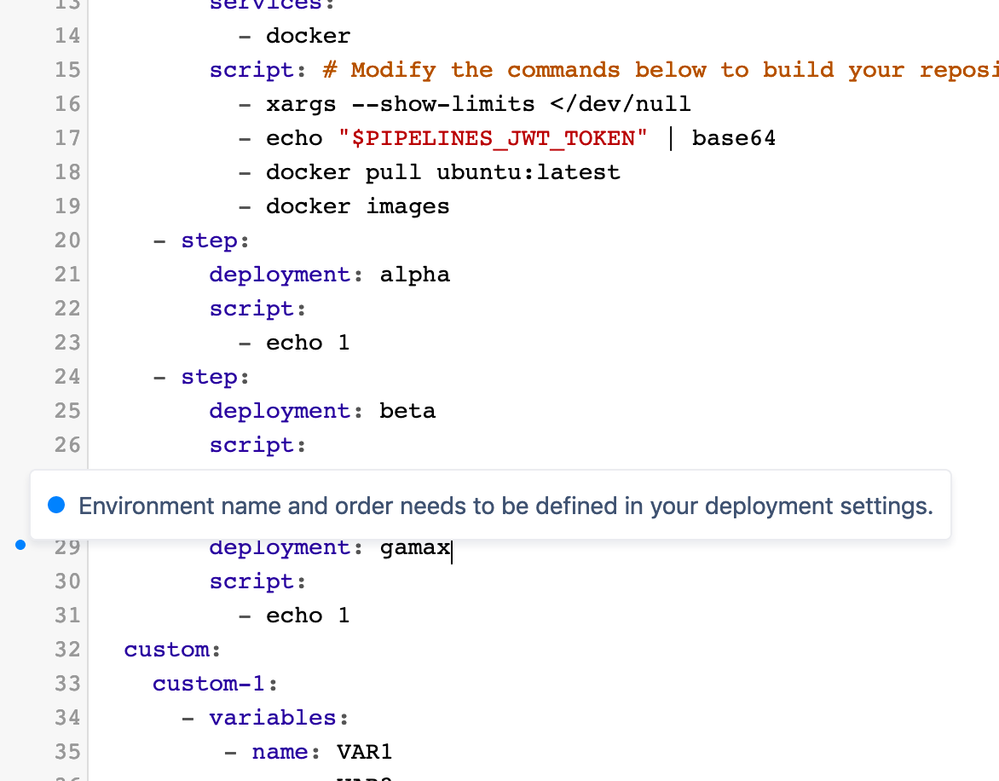Viewport: 999px width, 781px height.
Task: Click the 'script:' key on line 15
Action: pos(258,69)
